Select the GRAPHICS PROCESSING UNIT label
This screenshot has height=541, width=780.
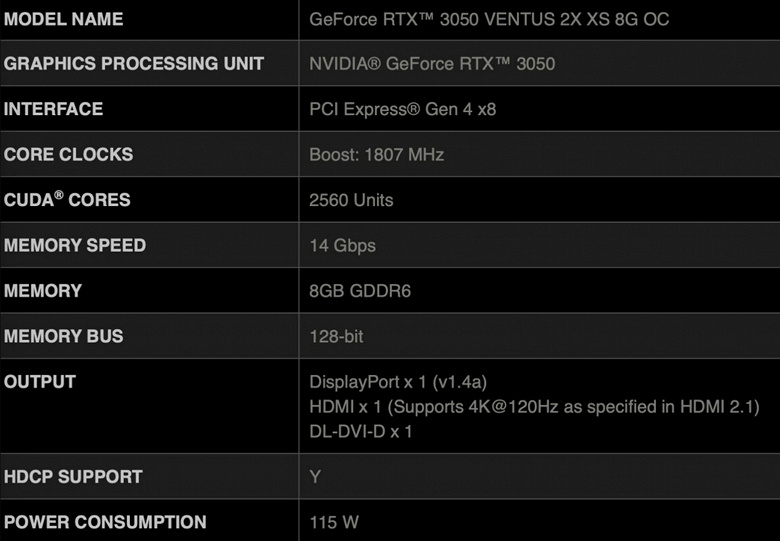coord(134,64)
